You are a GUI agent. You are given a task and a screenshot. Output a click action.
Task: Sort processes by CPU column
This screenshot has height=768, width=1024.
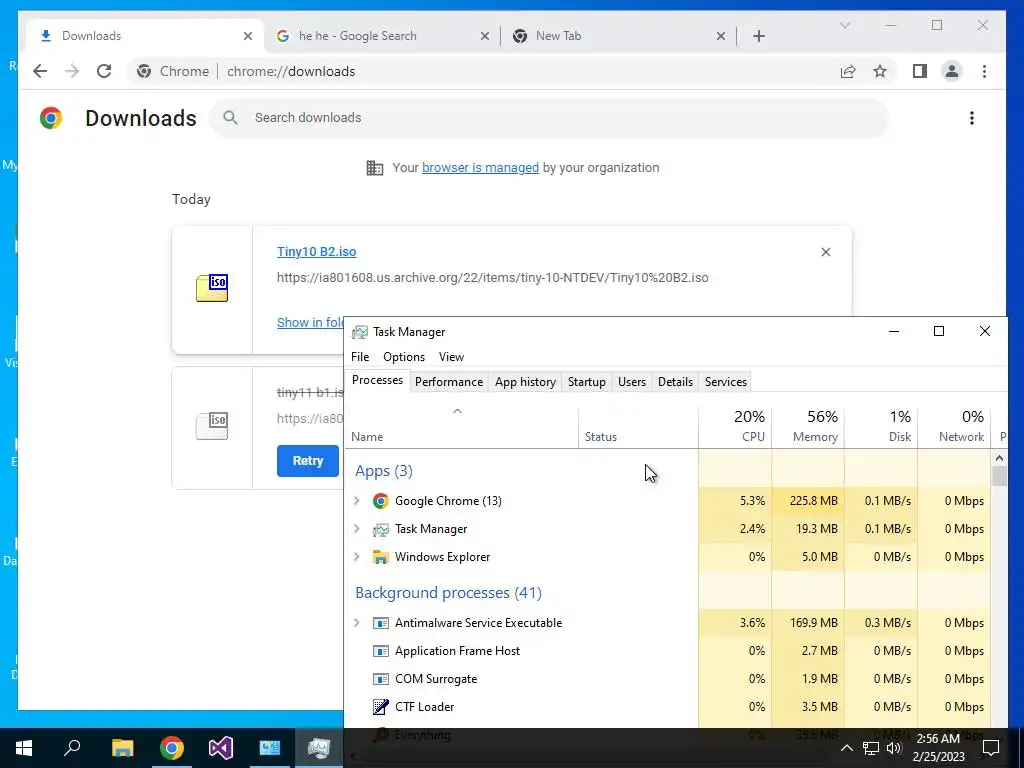(735, 426)
